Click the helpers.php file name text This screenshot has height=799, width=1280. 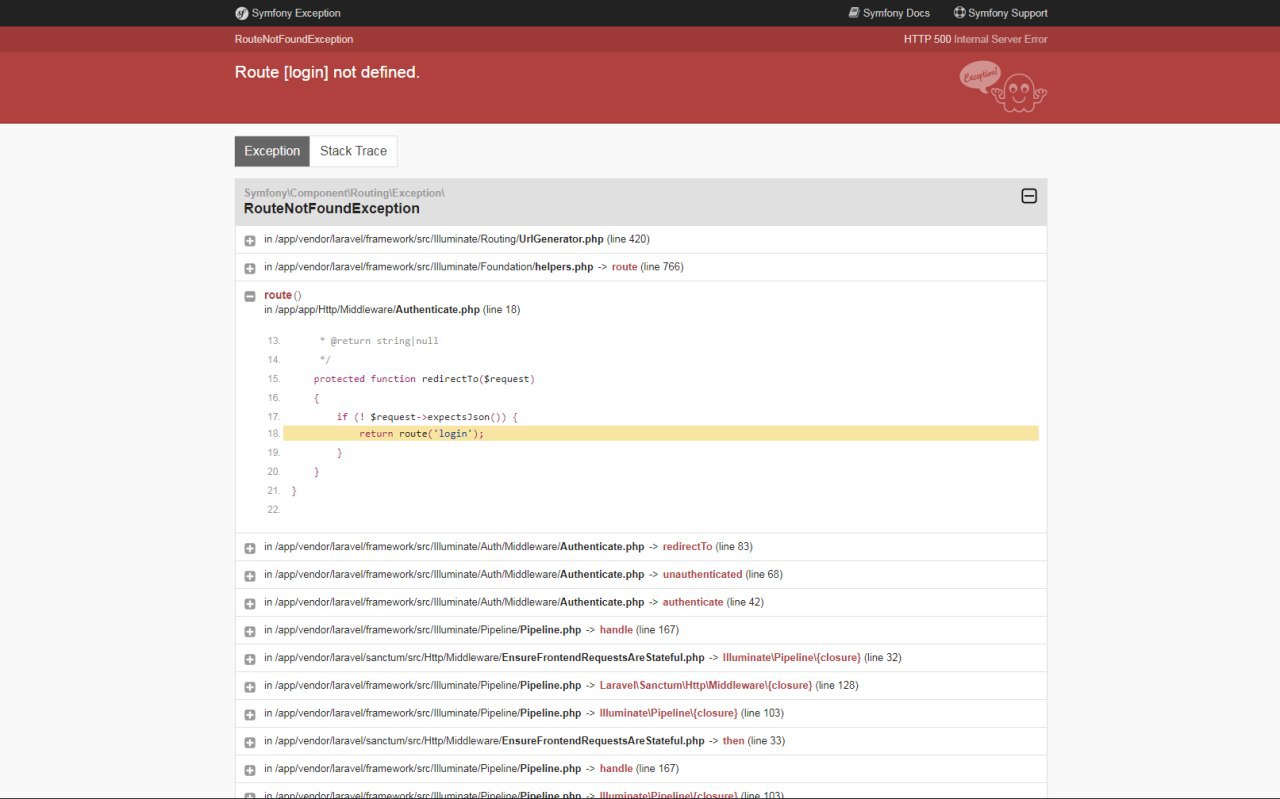pos(564,267)
